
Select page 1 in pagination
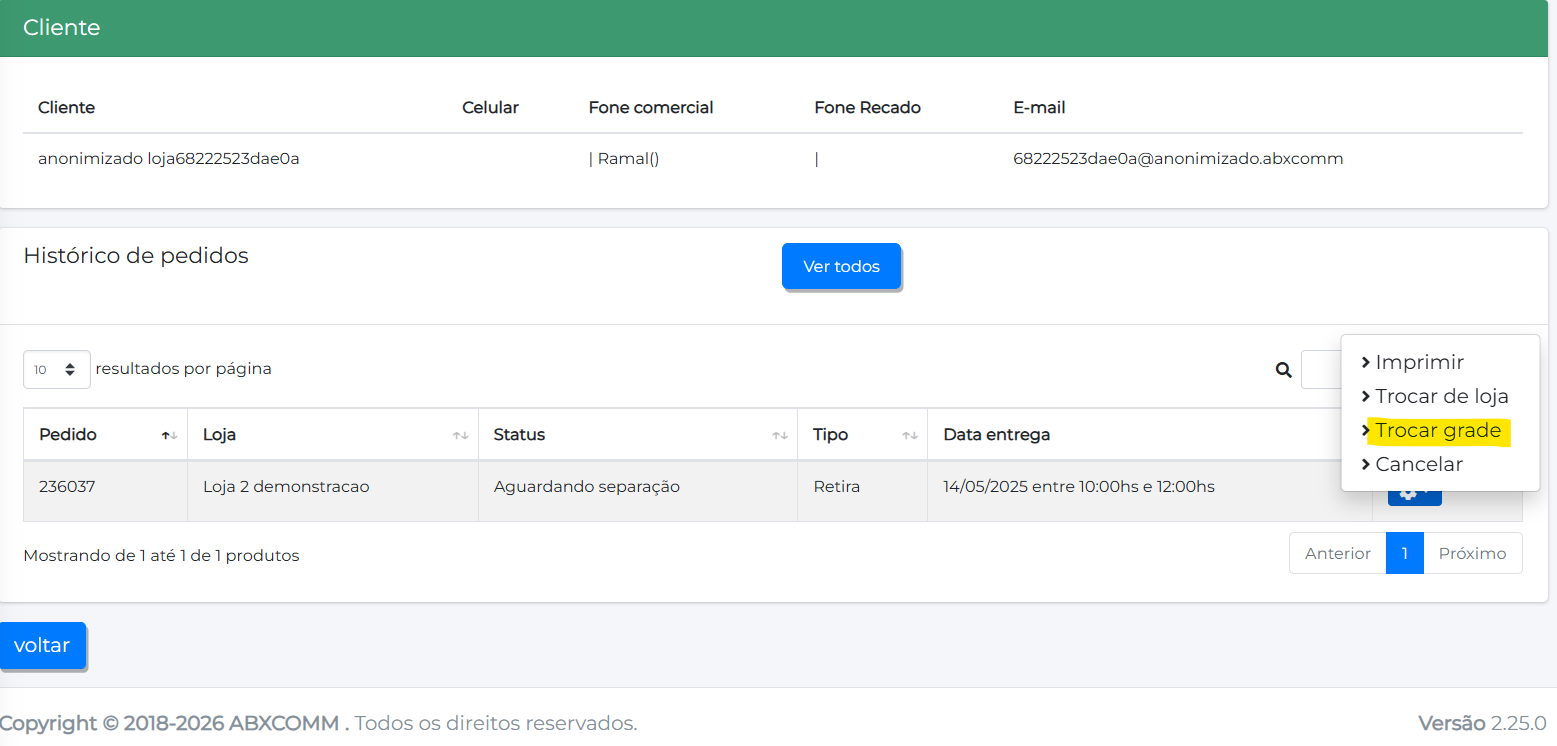pos(1404,553)
